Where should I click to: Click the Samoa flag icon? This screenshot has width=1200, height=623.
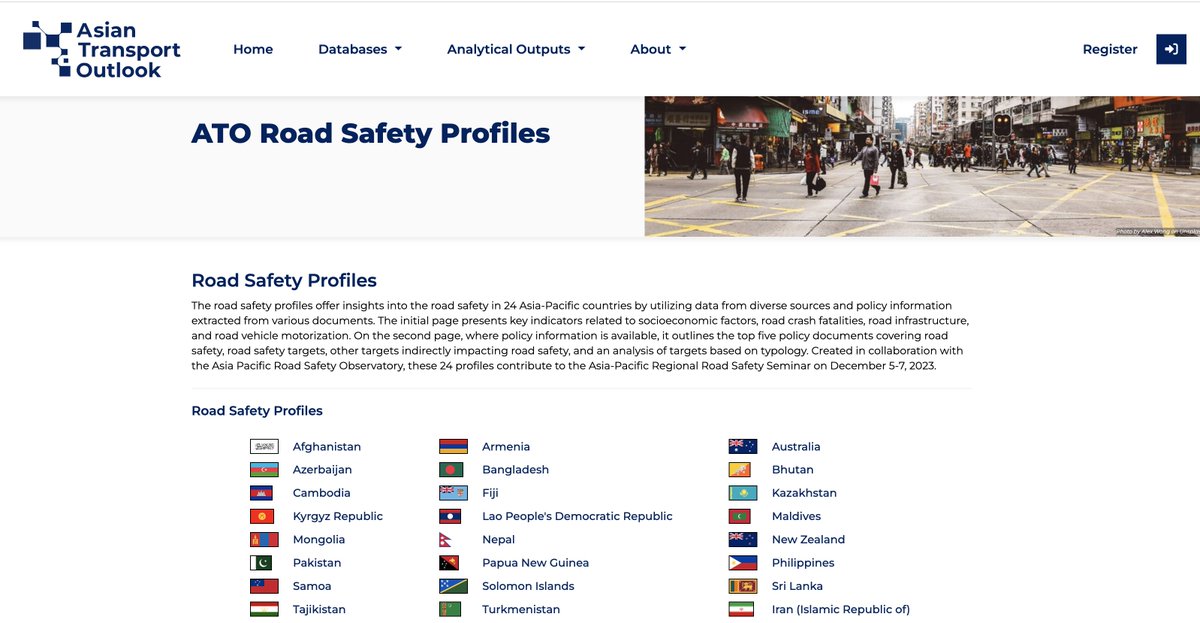[x=264, y=586]
